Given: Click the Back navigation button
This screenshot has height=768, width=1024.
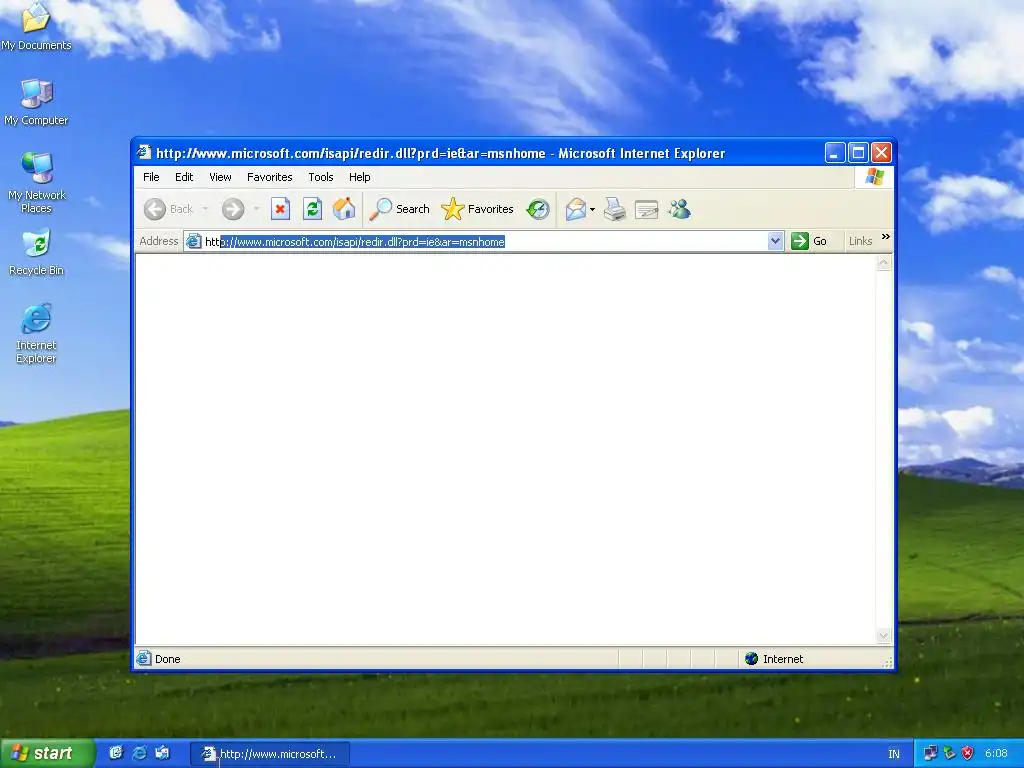Looking at the screenshot, I should [x=168, y=209].
